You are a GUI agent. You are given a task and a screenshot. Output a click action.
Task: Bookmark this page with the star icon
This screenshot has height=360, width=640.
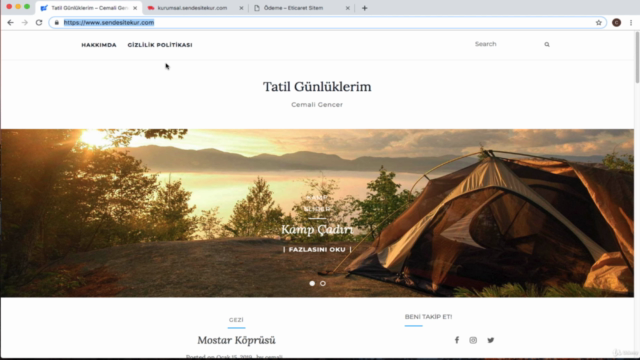click(x=598, y=22)
